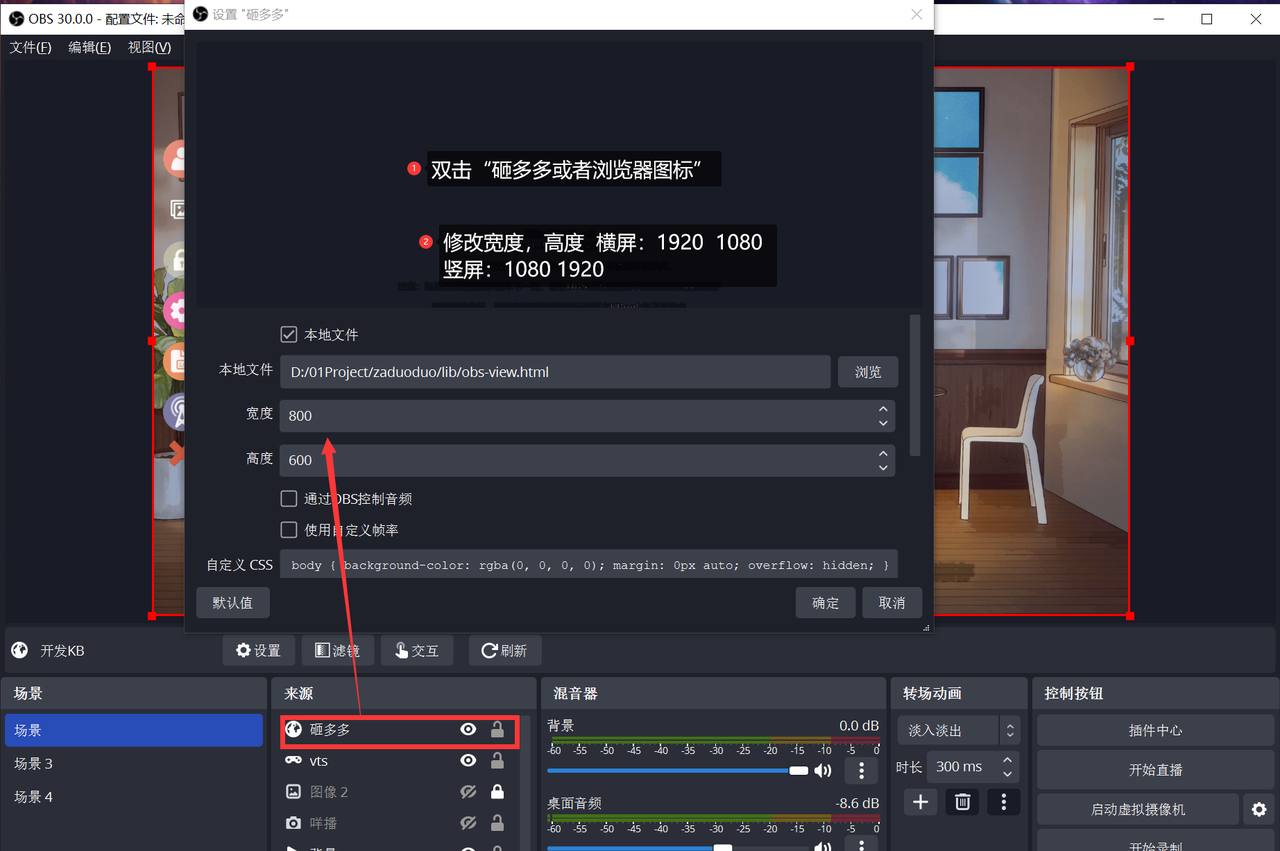Confirm dialog with 确定 button
Image resolution: width=1280 pixels, height=851 pixels.
pyautogui.click(x=826, y=603)
